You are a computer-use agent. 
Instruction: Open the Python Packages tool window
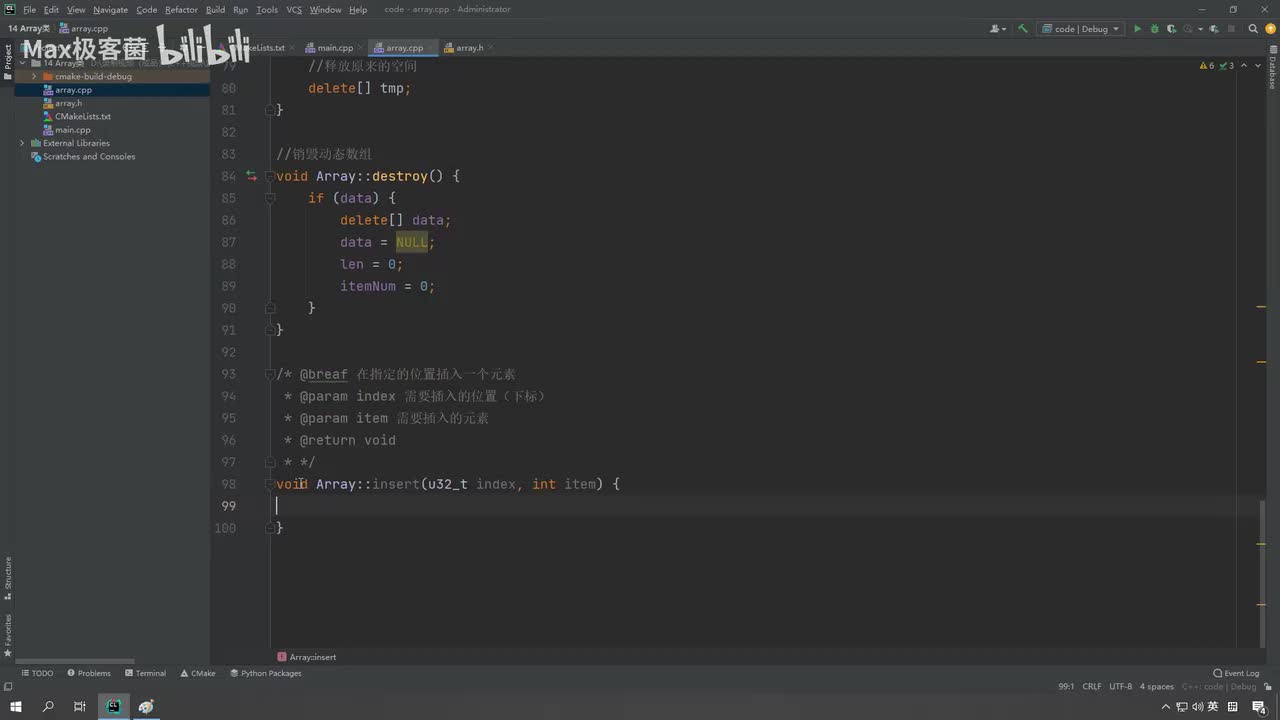[x=266, y=673]
